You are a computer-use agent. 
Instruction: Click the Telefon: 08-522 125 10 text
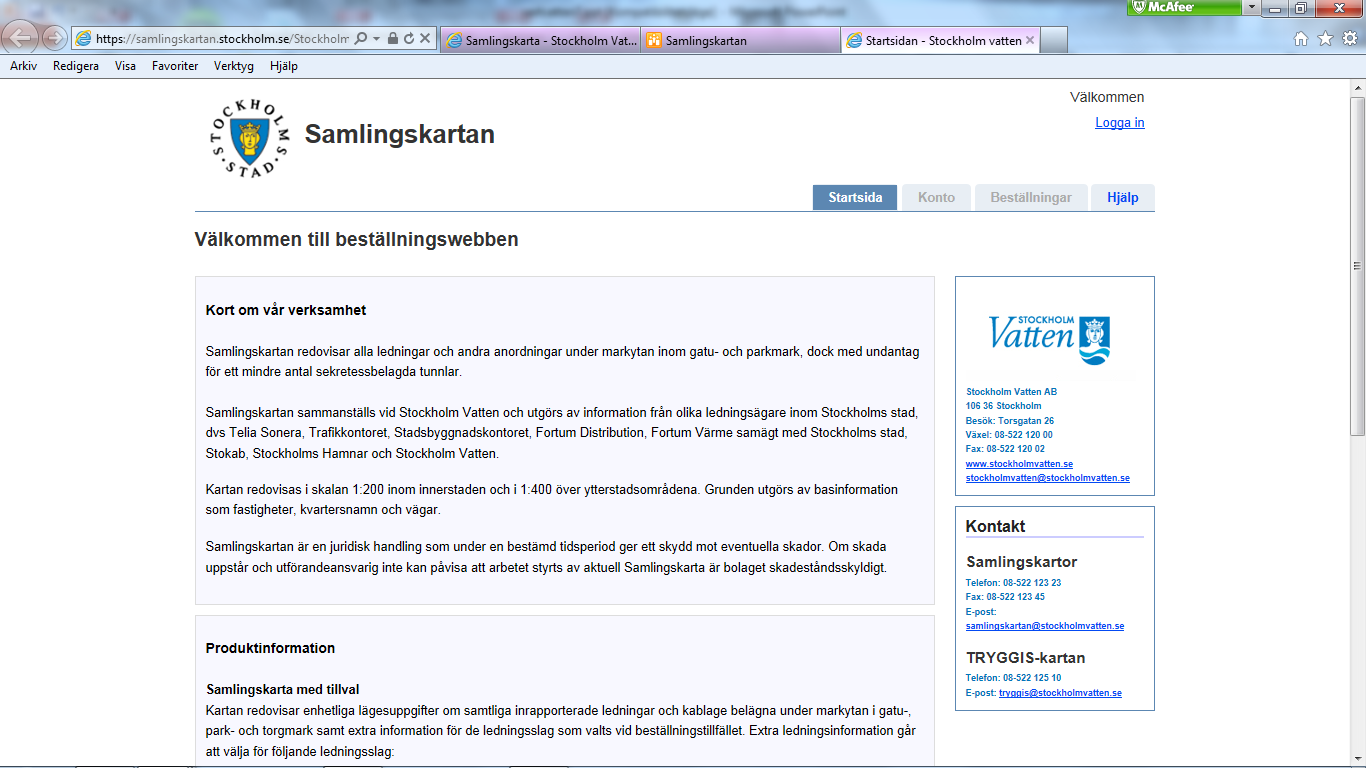(x=1014, y=678)
